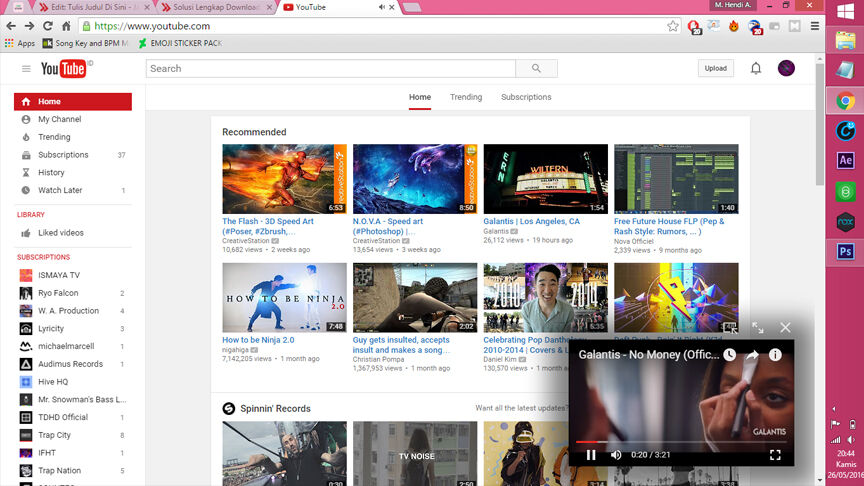The image size is (864, 486).
Task: Open the Chrome menu button
Action: (x=814, y=26)
